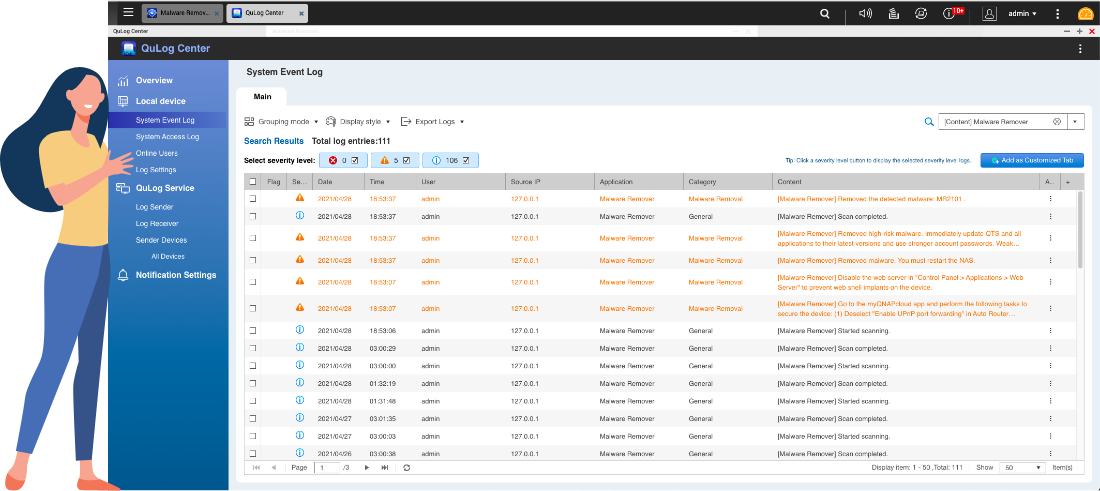Switch to the QuLog Center taskbar tab

click(266, 14)
